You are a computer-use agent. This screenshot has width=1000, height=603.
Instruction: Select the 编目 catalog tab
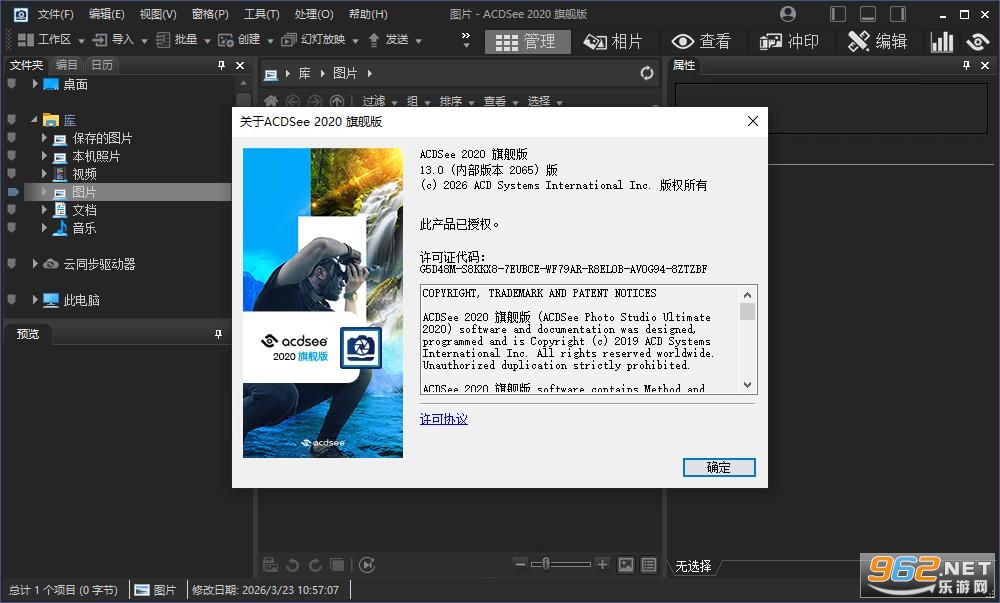click(x=66, y=65)
